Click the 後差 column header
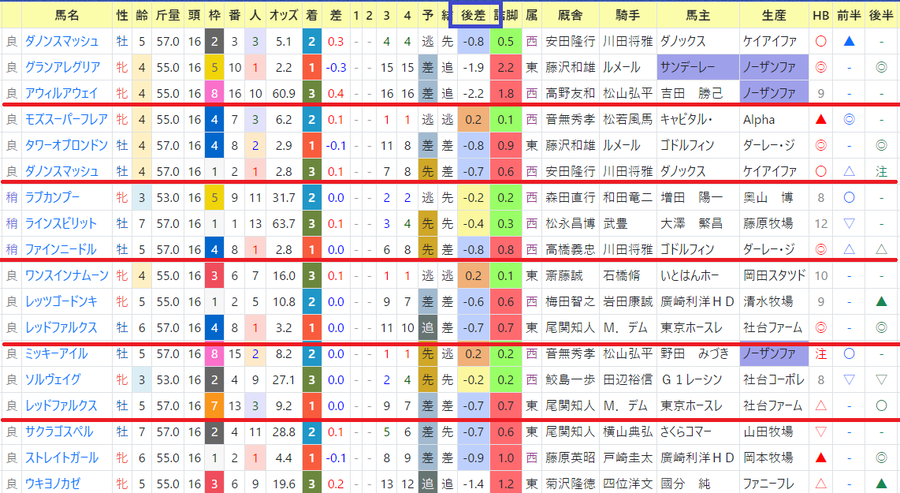The width and height of the screenshot is (900, 493). [474, 15]
